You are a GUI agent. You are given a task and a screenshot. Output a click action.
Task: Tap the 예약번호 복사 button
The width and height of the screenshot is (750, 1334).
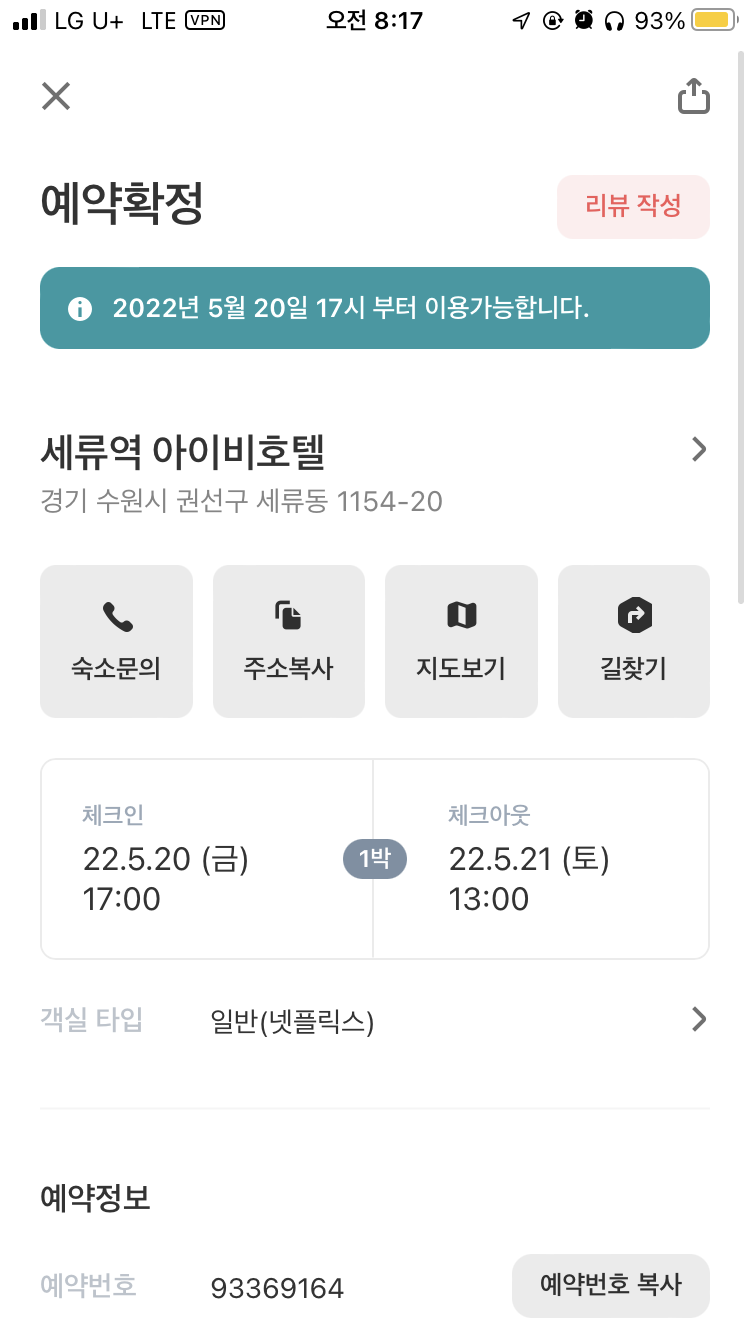[x=610, y=1285]
